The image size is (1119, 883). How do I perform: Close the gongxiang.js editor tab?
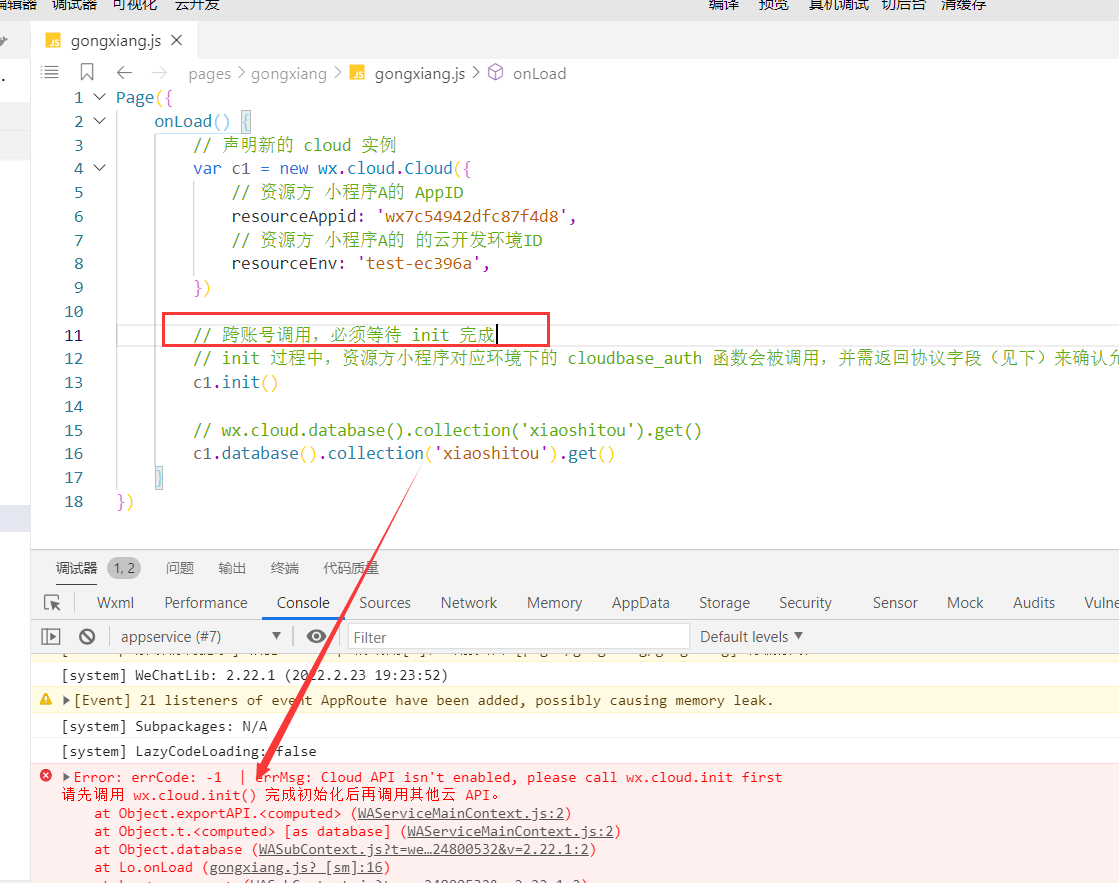click(x=177, y=41)
